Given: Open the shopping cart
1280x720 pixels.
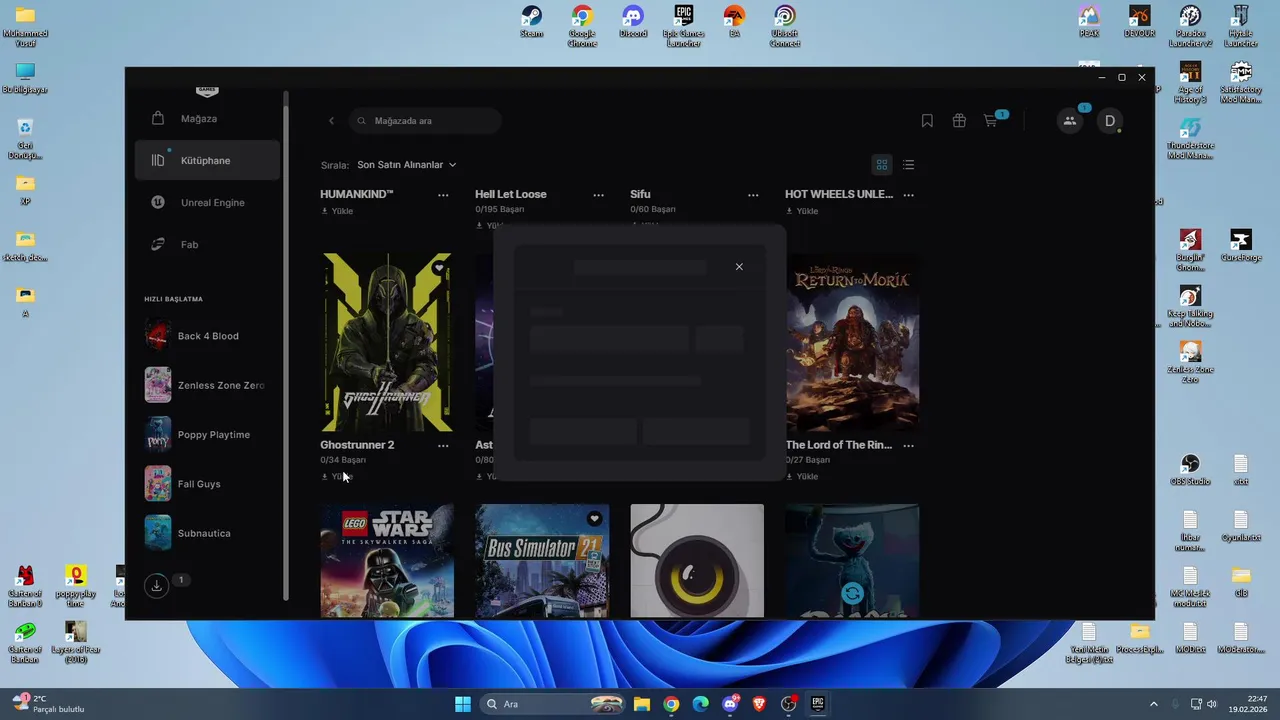Looking at the screenshot, I should [991, 121].
